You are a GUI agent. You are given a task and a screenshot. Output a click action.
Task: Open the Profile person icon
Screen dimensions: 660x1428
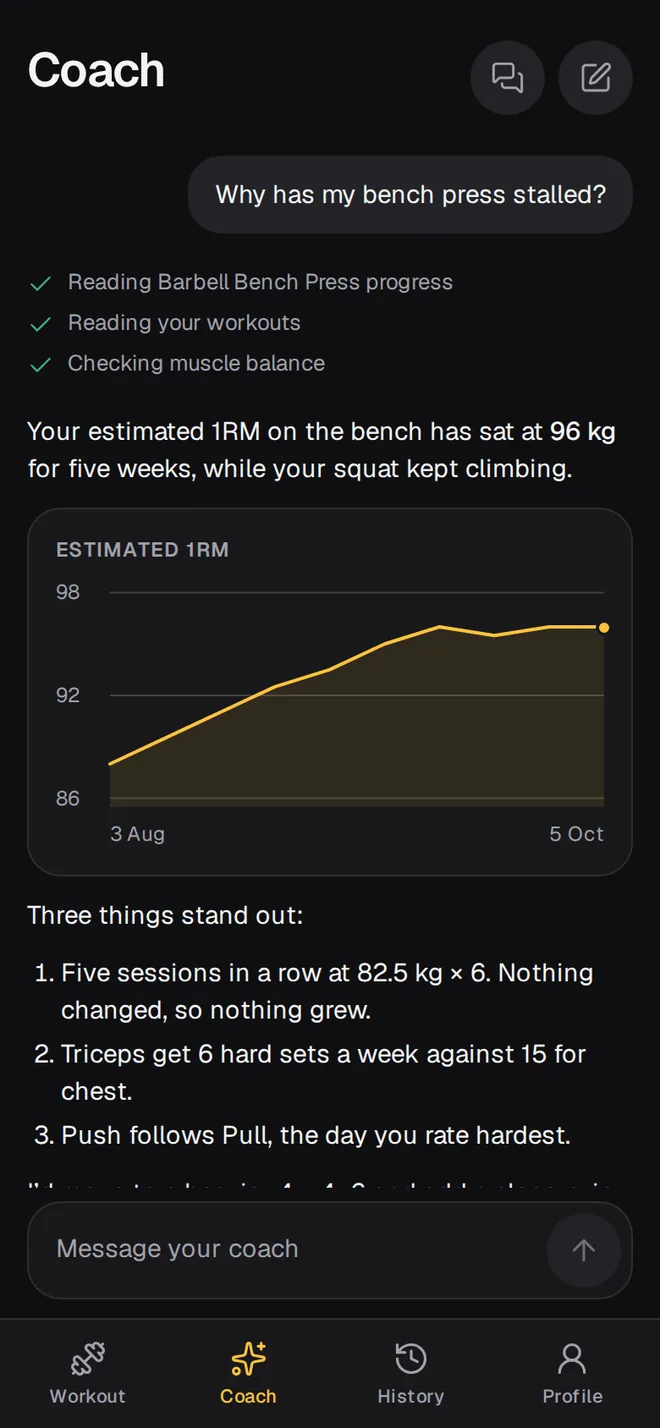(x=572, y=1359)
